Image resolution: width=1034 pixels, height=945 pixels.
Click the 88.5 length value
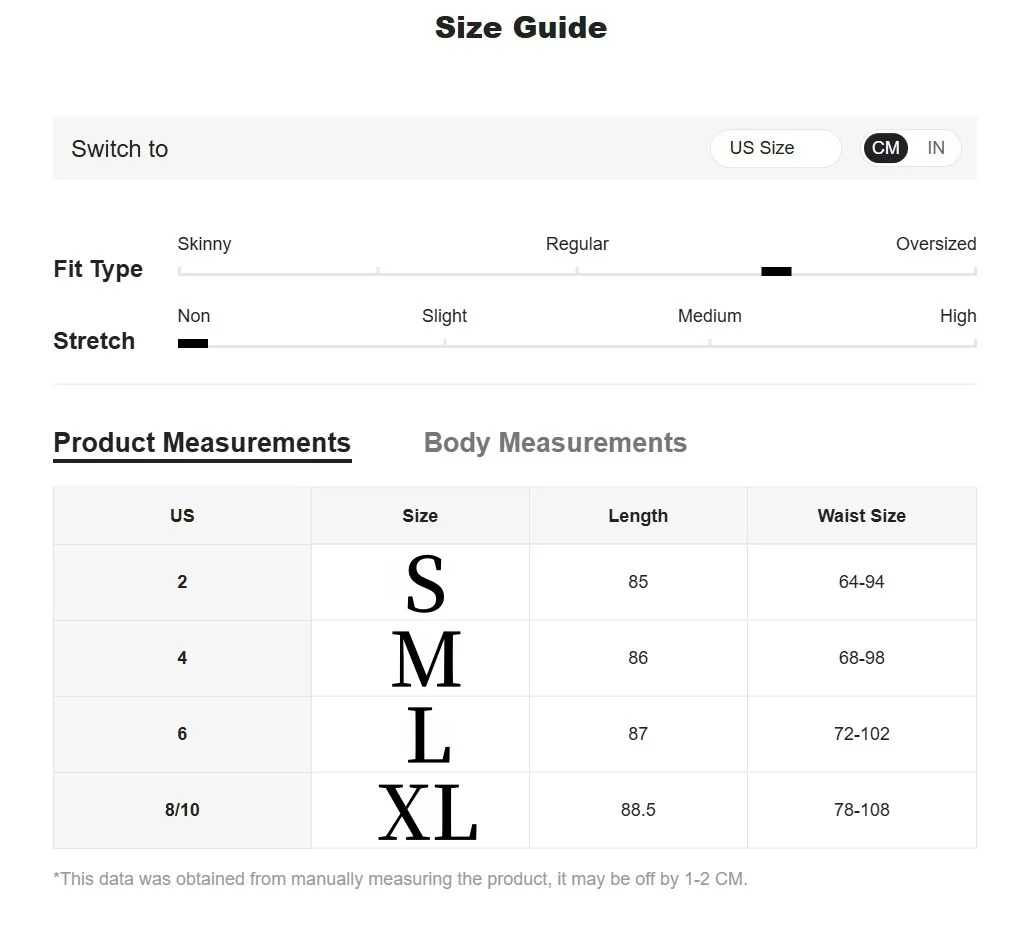coord(638,810)
